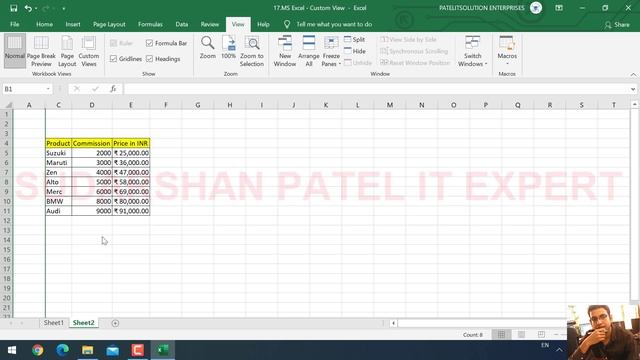This screenshot has width=640, height=360.
Task: Switch to the Insert tab
Action: pos(73,24)
